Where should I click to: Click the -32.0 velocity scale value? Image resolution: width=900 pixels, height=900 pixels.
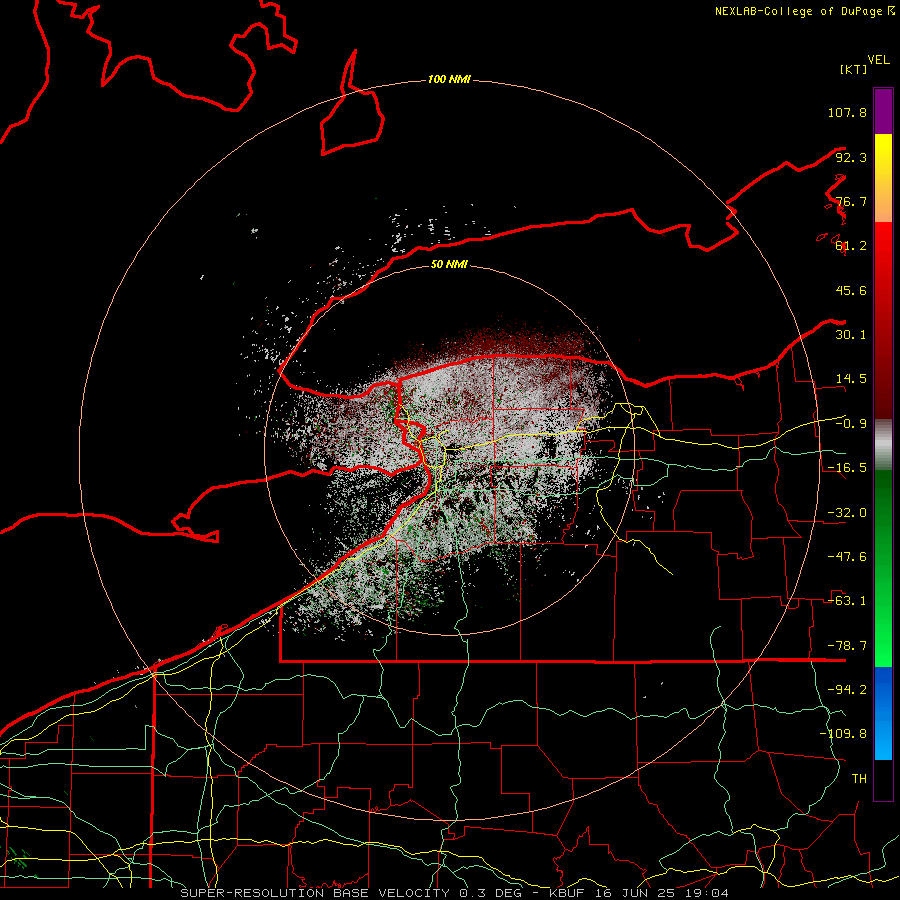click(847, 513)
